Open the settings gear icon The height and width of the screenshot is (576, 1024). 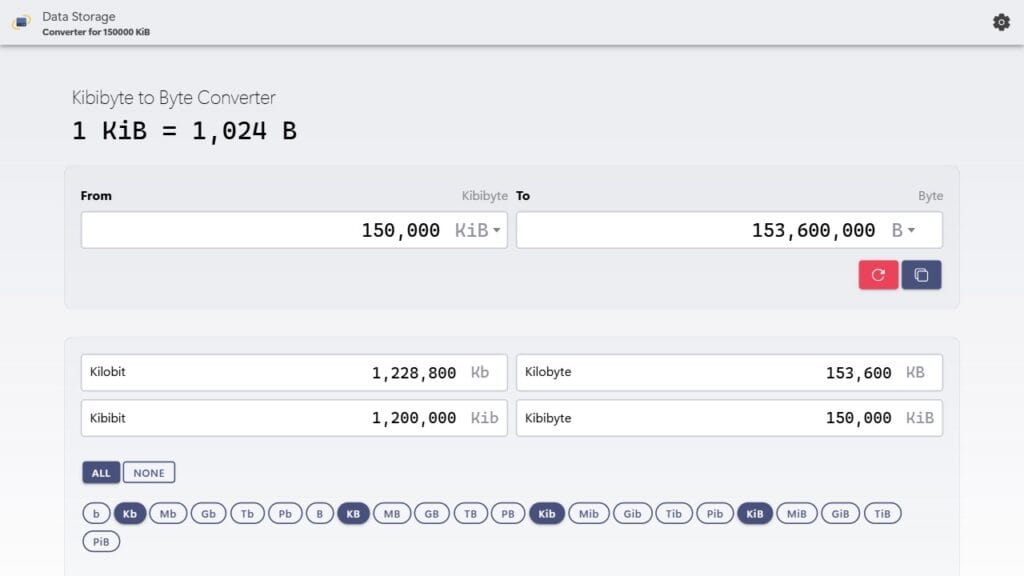(x=1001, y=22)
